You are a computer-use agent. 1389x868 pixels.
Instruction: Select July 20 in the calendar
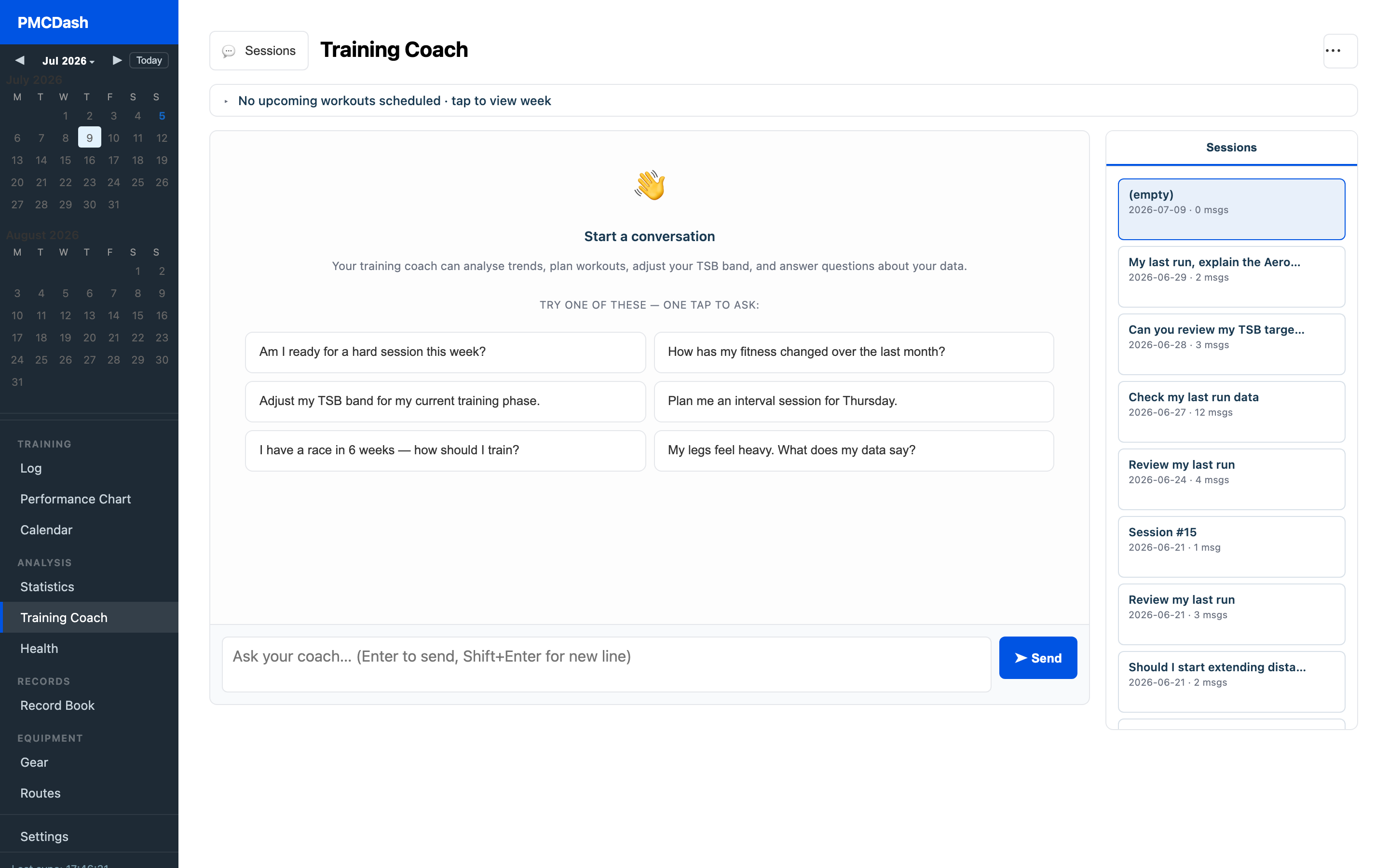coord(17,183)
